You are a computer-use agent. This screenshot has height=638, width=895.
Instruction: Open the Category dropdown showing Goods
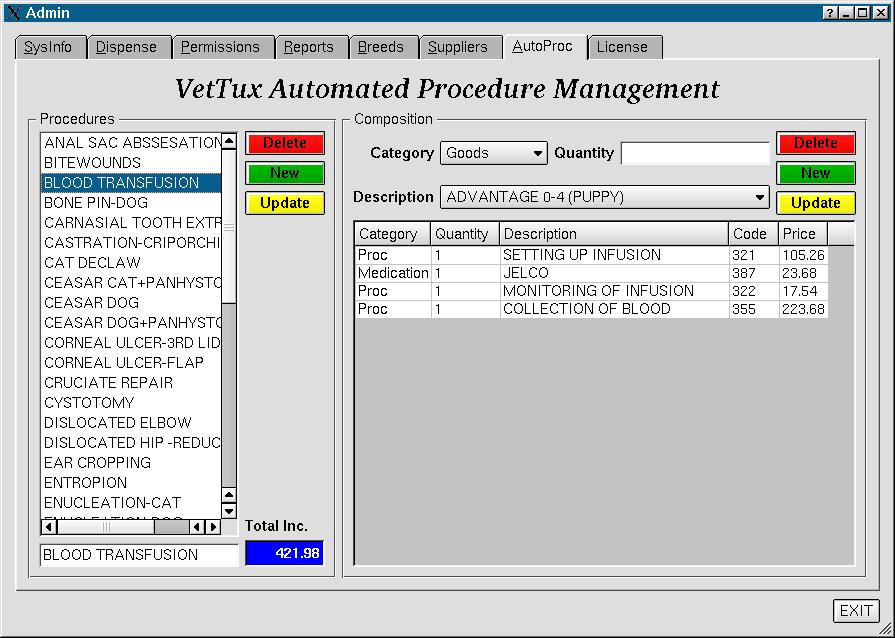[493, 153]
